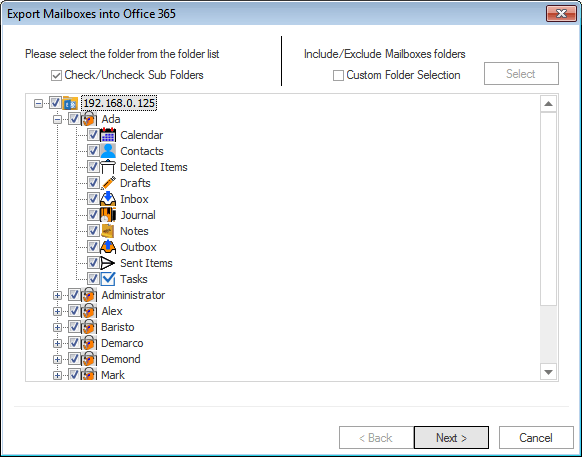
Task: Click the Inbox tray icon
Action: [x=108, y=199]
